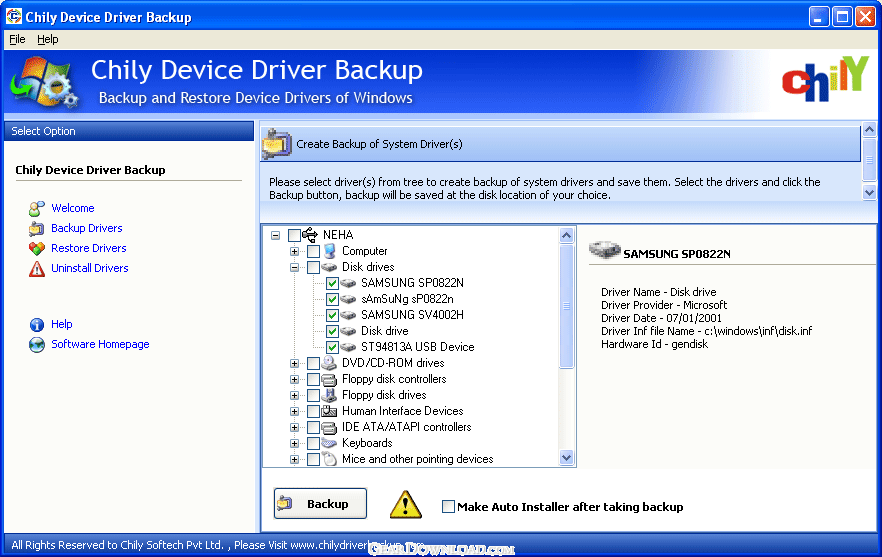This screenshot has height=557, width=882.
Task: Click the Software Homepage globe icon
Action: click(37, 344)
